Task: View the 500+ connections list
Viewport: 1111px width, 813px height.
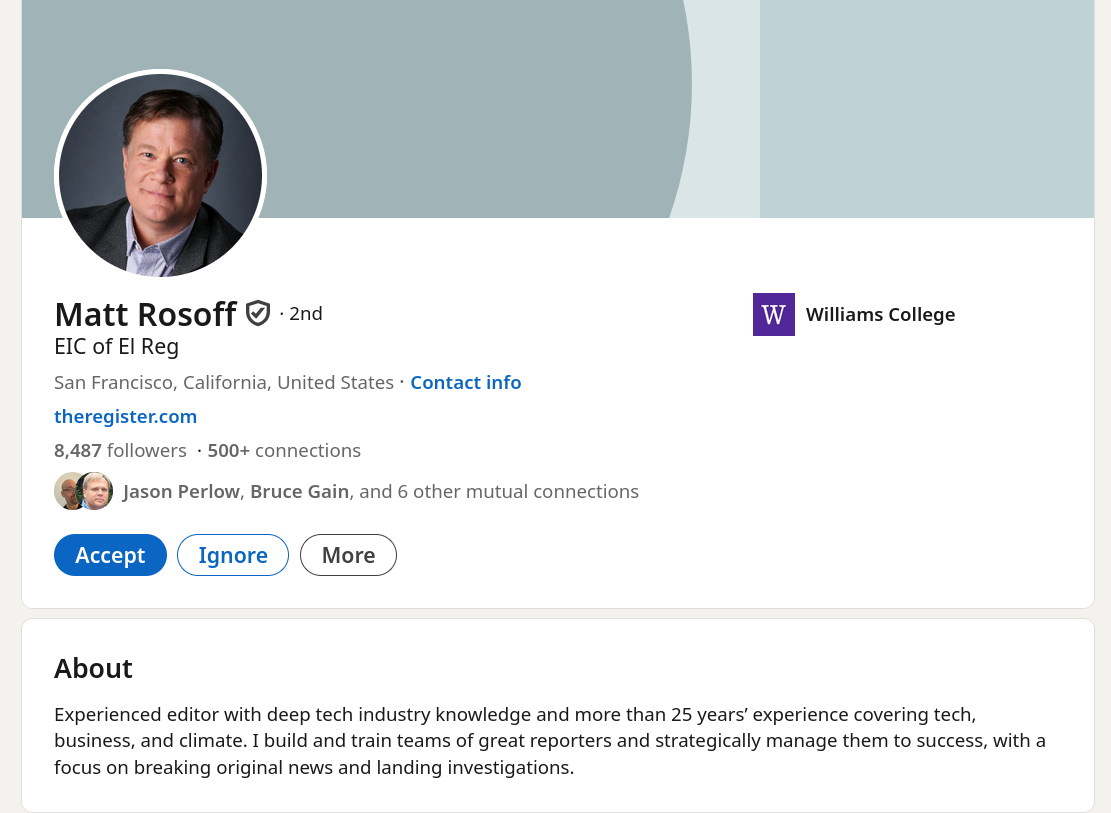Action: (x=284, y=450)
